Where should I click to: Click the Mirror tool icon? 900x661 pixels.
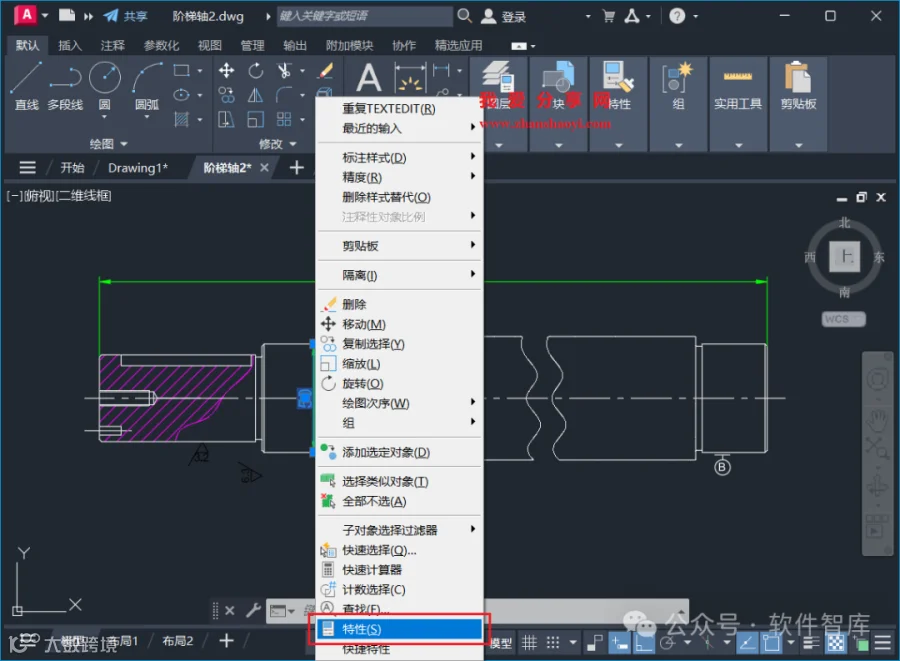255,95
